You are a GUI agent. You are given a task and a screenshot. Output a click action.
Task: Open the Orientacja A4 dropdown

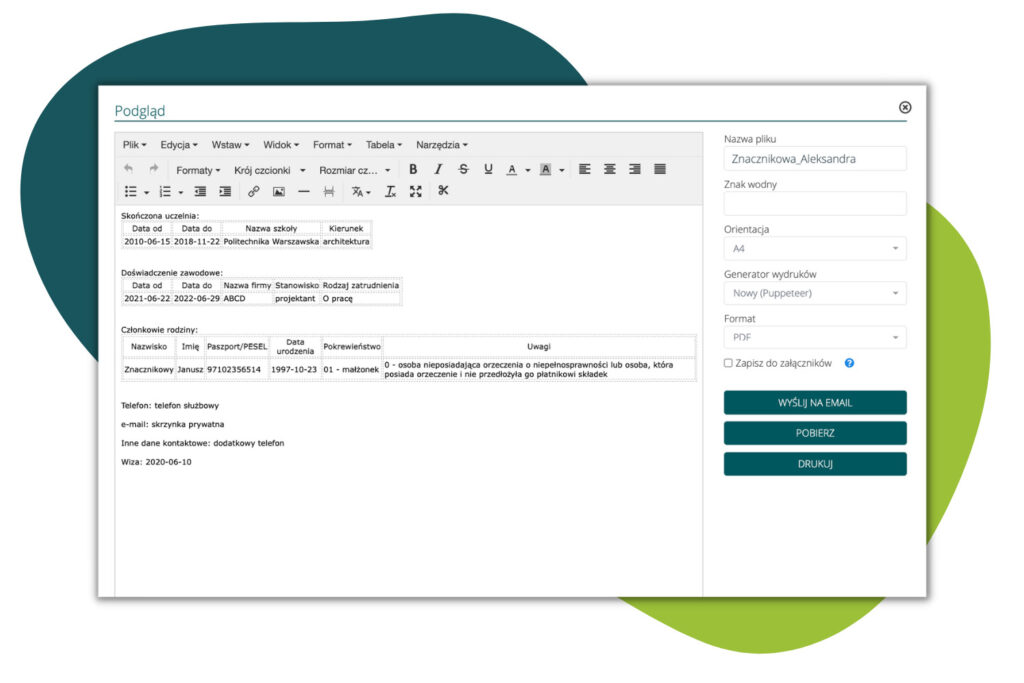pos(815,248)
